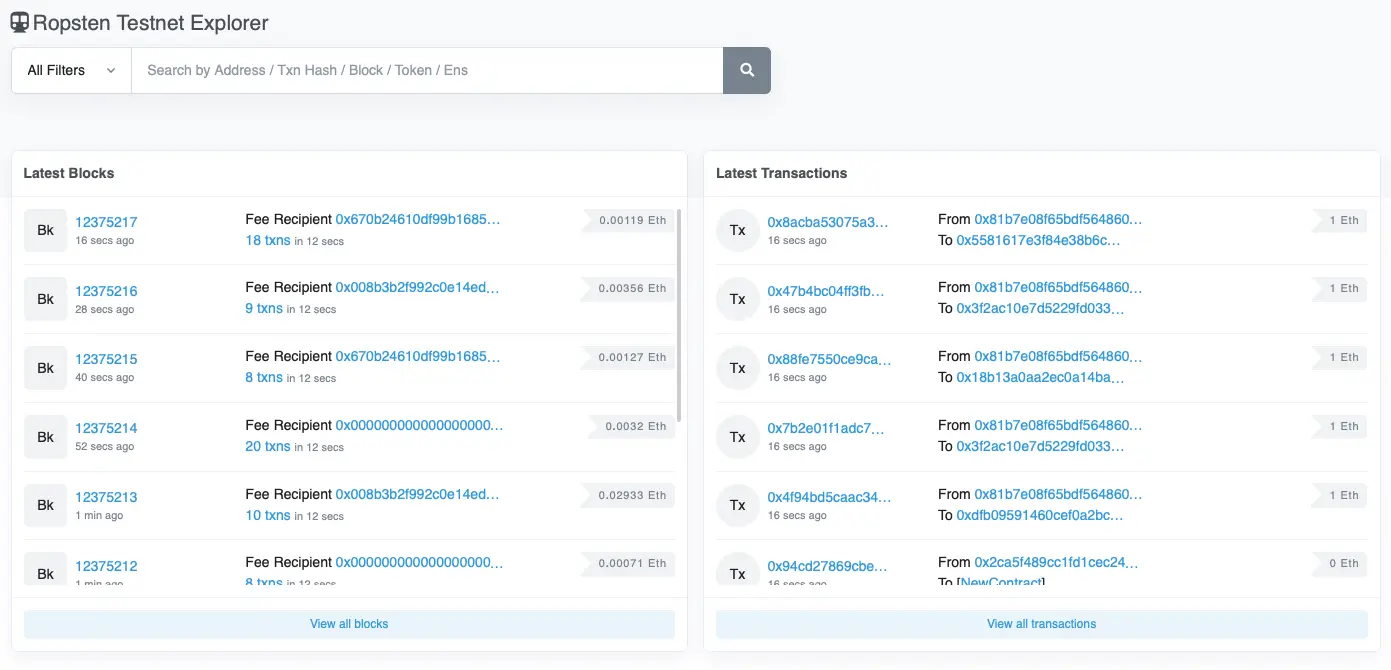
Task: Open block 12375212
Action: point(106,566)
